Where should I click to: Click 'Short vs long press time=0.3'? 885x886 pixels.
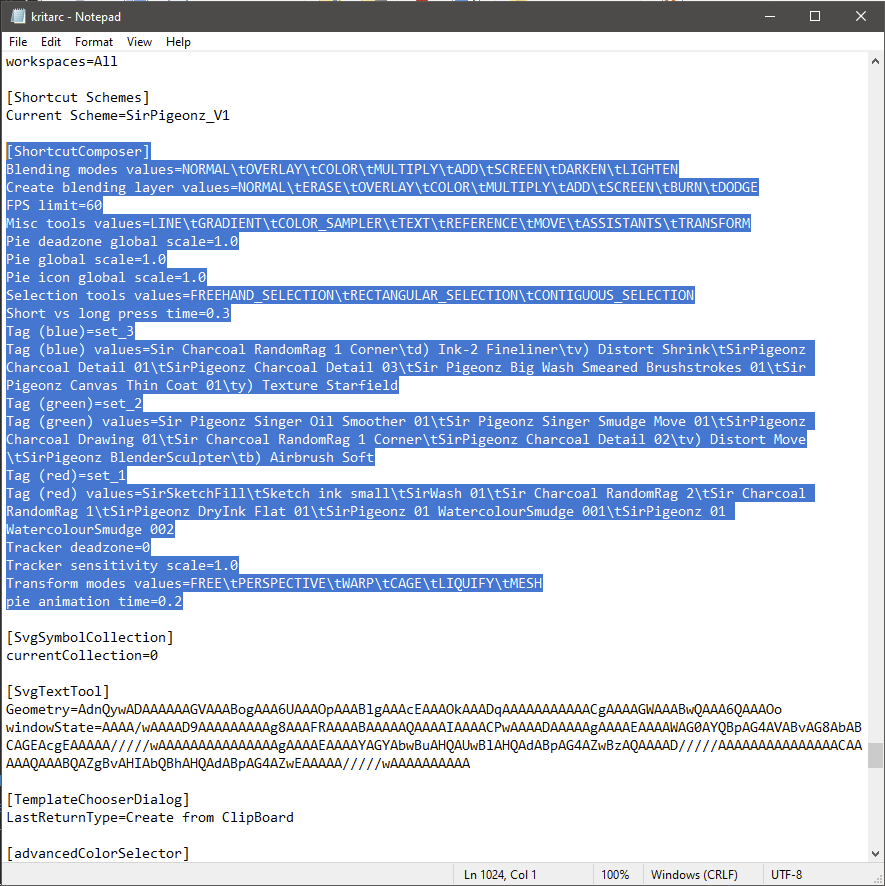click(x=118, y=314)
